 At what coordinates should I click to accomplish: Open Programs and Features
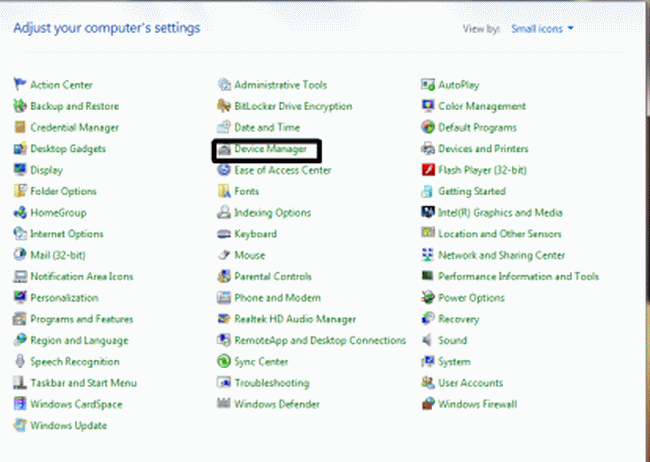tap(81, 319)
